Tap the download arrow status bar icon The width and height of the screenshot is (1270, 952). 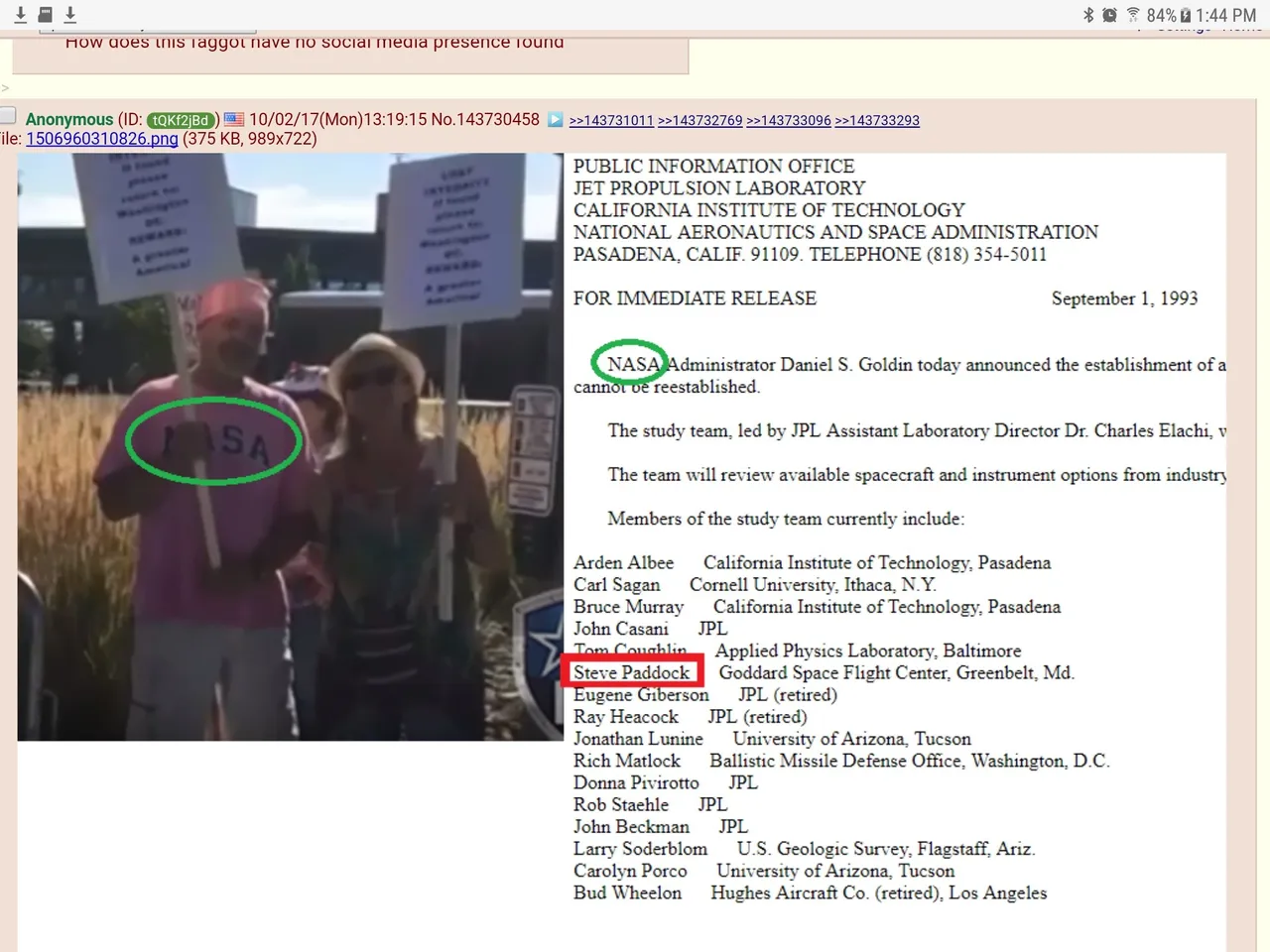point(20,14)
